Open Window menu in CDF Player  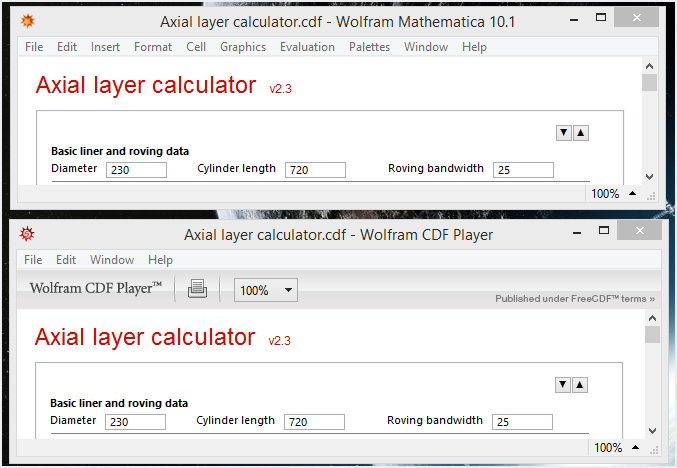(112, 259)
